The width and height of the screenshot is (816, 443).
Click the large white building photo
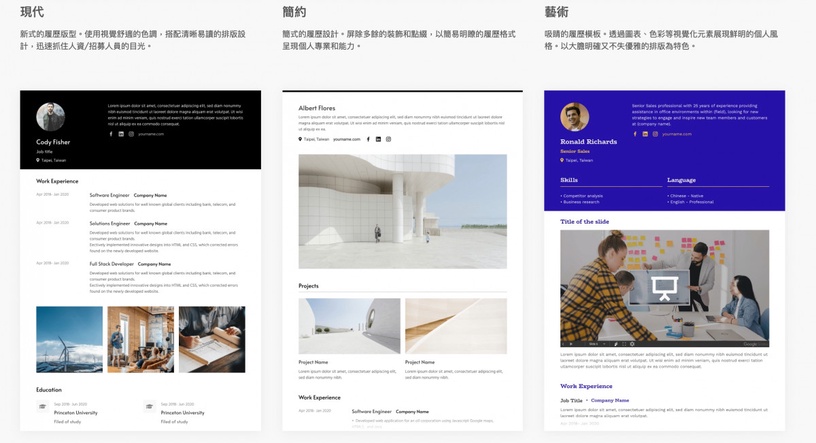402,211
